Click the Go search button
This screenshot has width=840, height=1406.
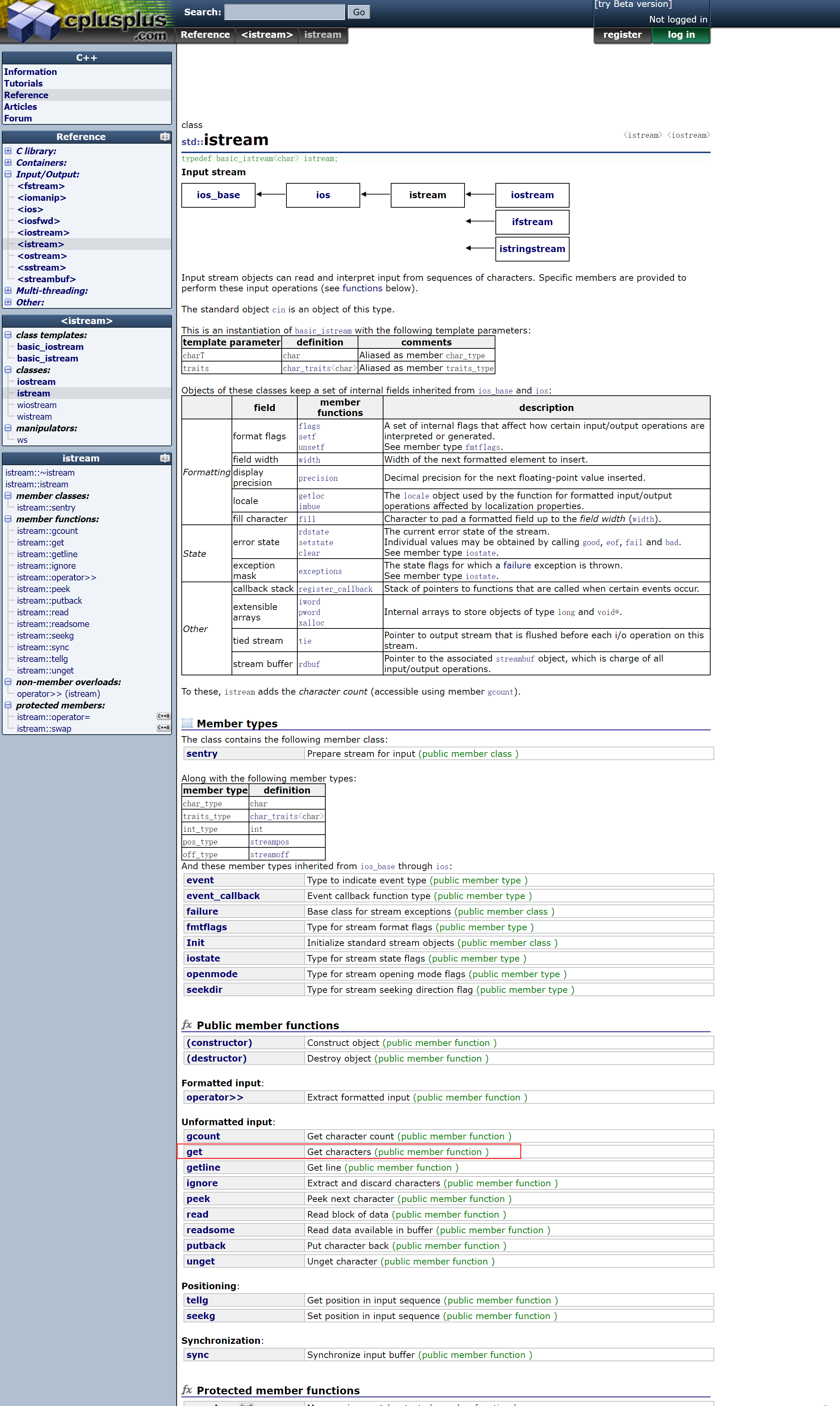coord(359,12)
